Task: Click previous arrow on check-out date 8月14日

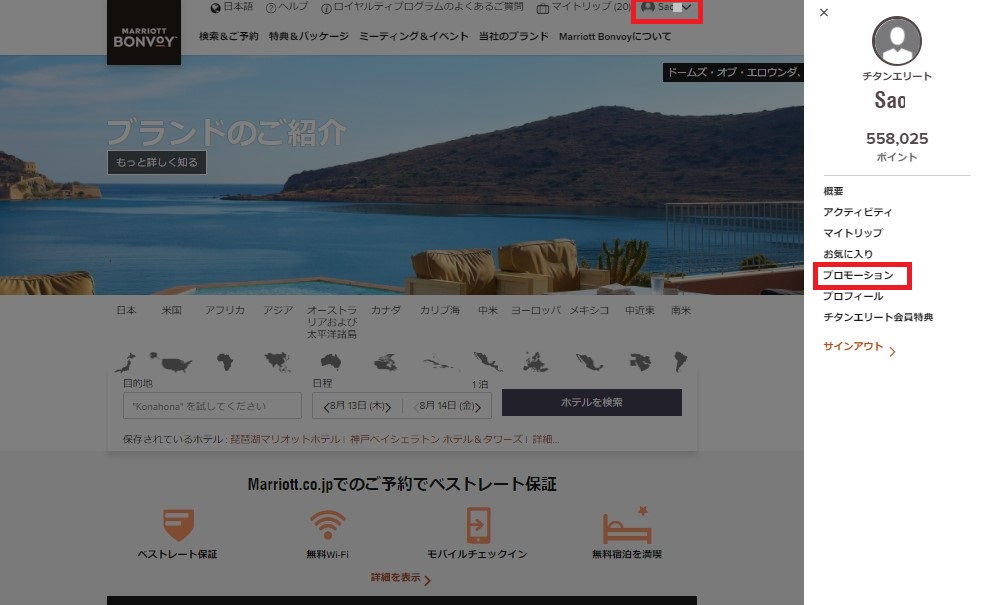Action: click(x=415, y=407)
